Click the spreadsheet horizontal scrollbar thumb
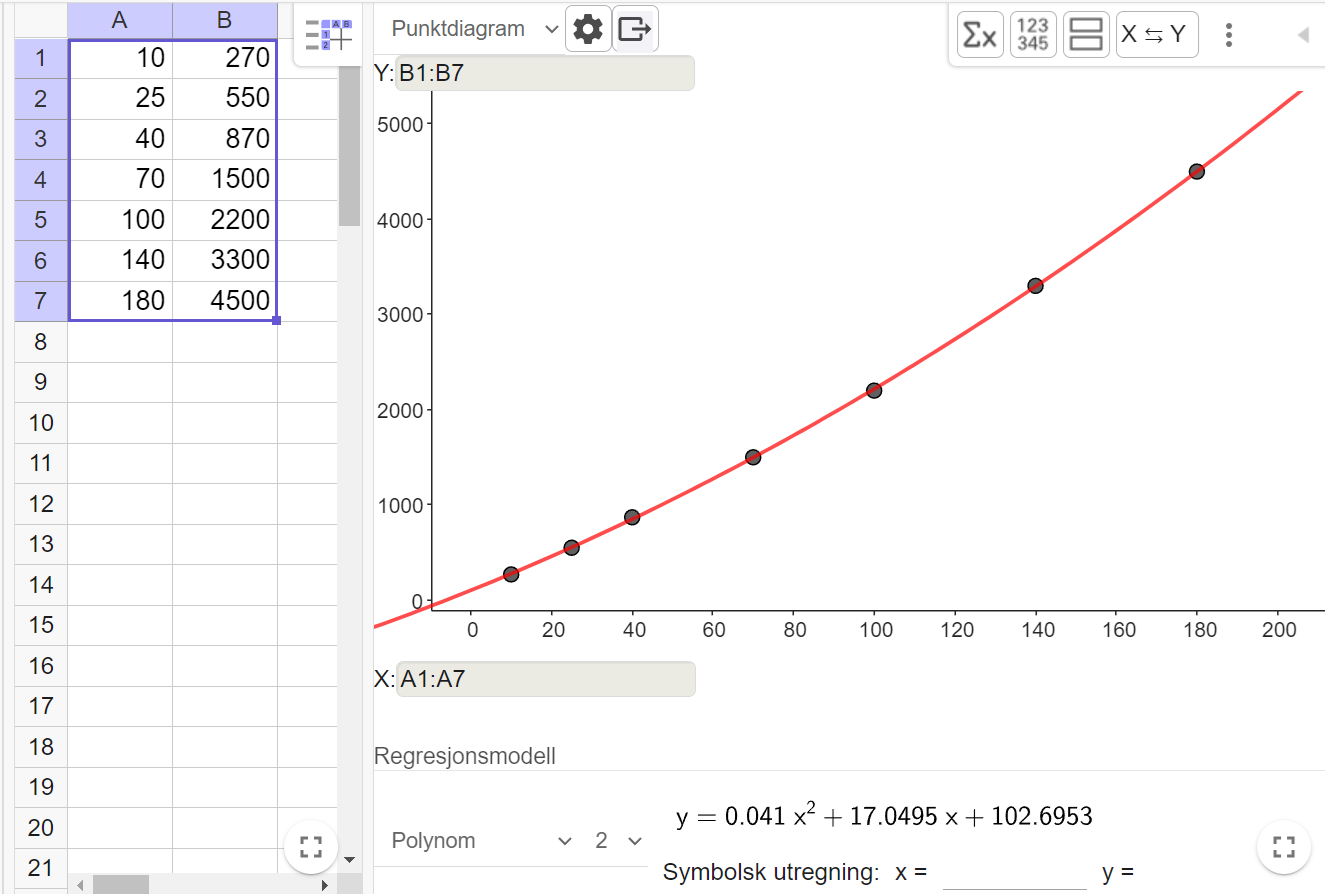Image resolution: width=1325 pixels, height=894 pixels. pos(120,885)
